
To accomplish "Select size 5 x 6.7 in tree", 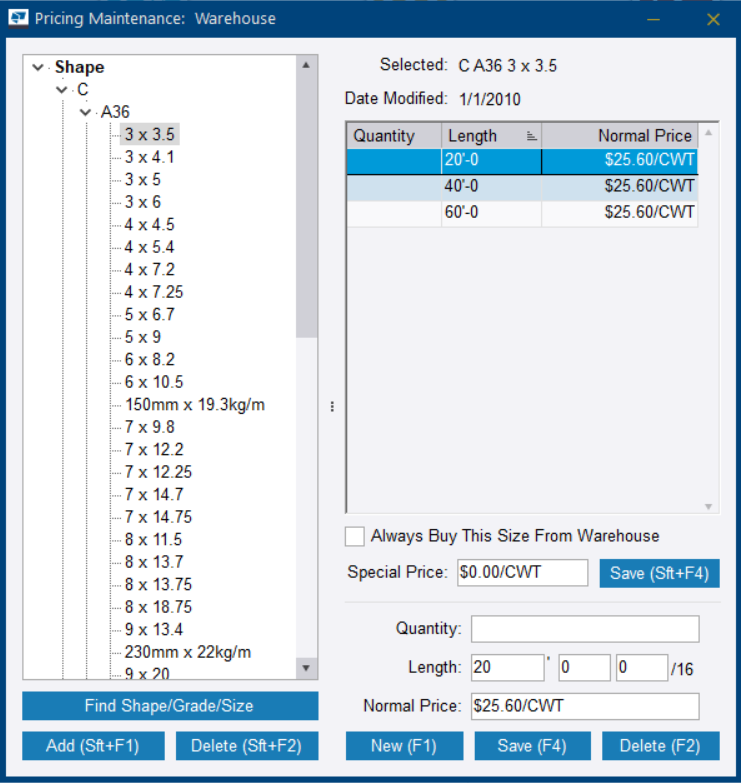I will pos(149,315).
